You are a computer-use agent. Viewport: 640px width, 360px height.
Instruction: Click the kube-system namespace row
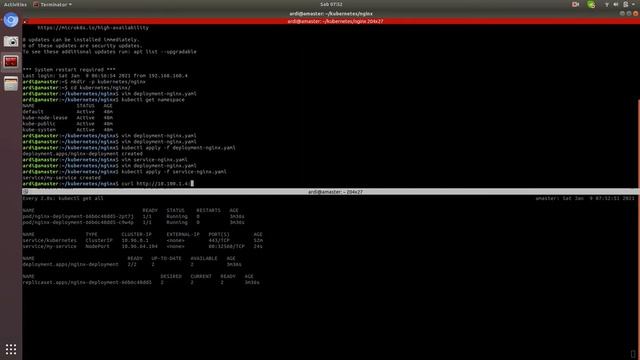pos(68,130)
